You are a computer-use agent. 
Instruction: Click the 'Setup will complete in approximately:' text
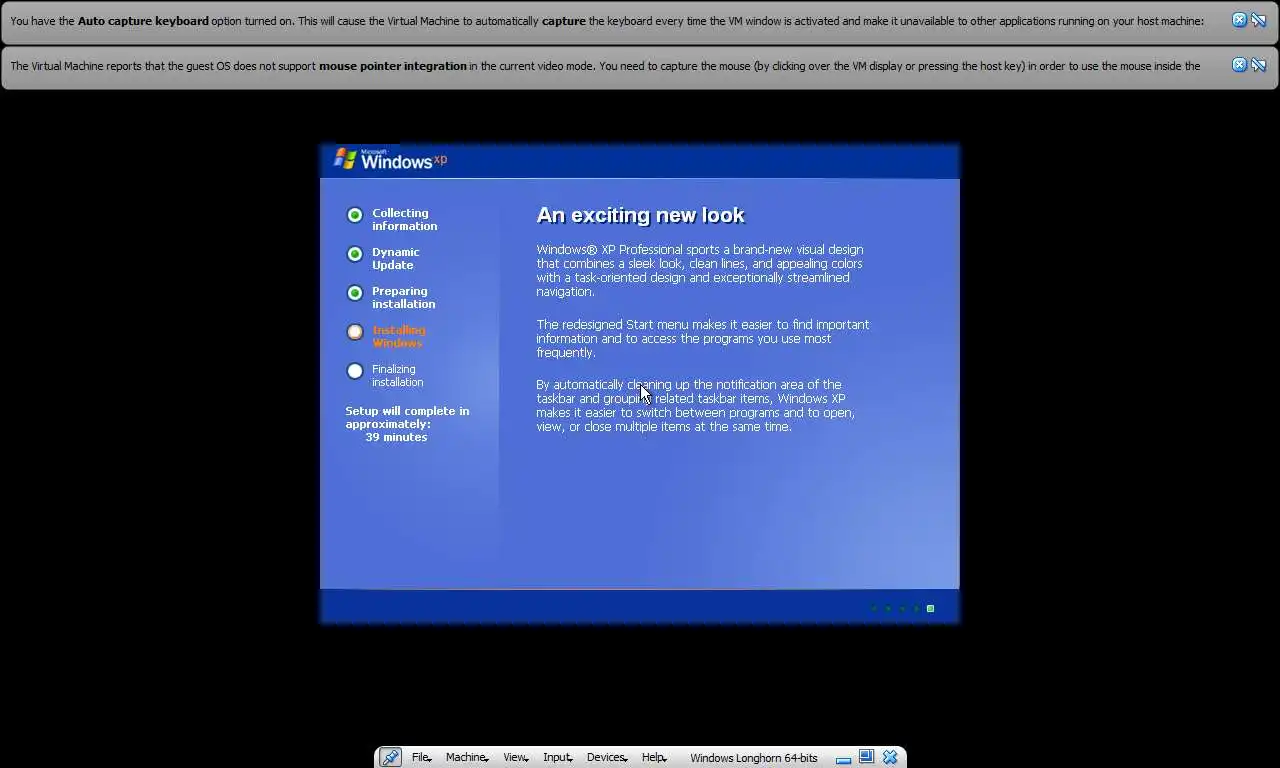[407, 417]
